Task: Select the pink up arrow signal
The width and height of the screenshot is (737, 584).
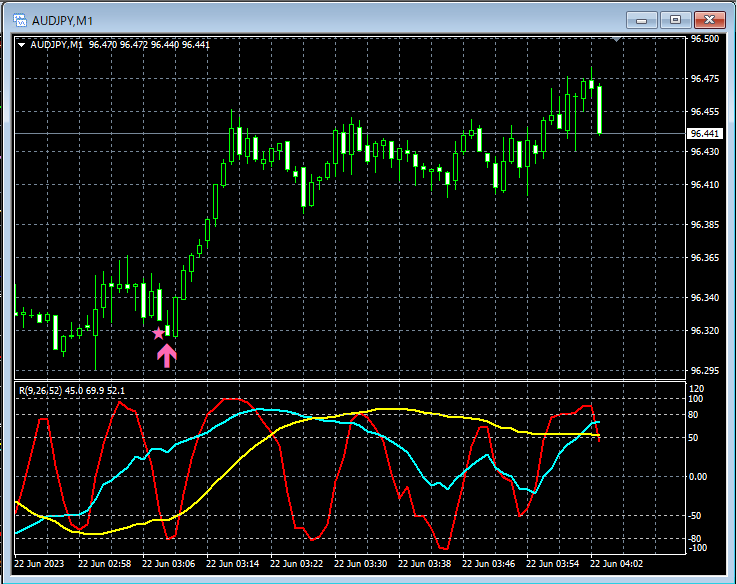Action: click(167, 355)
